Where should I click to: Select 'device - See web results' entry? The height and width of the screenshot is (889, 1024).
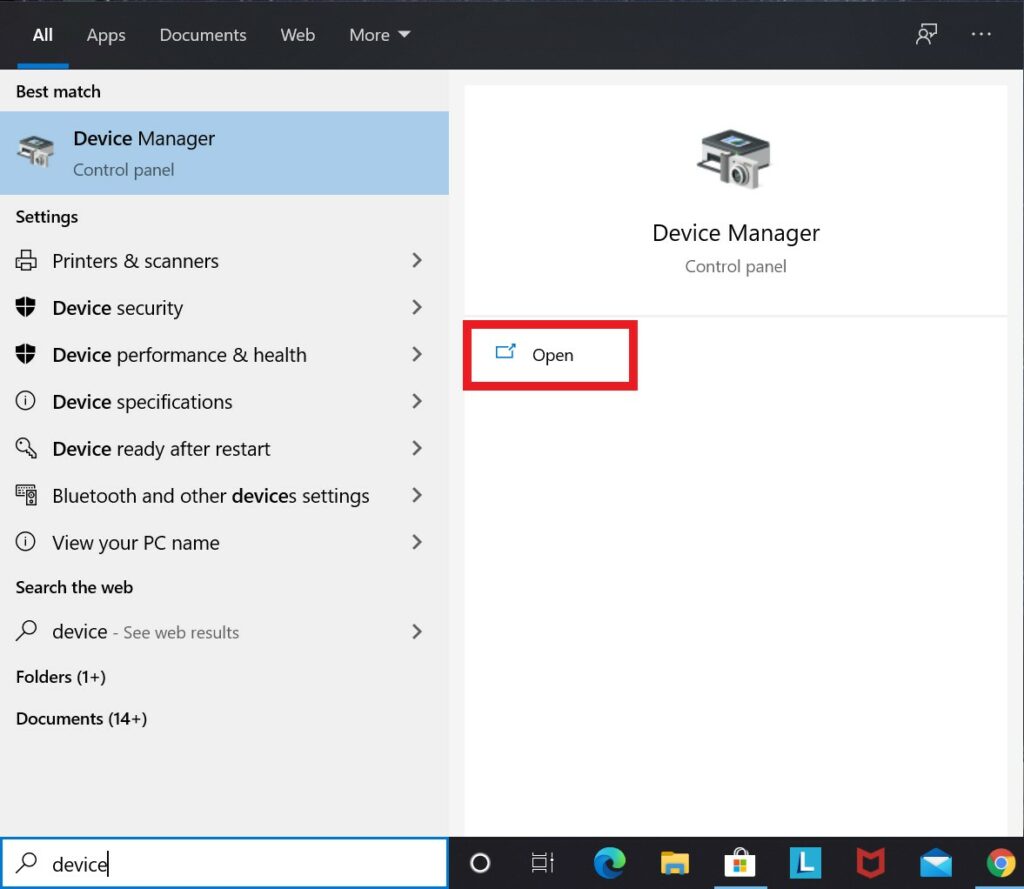click(224, 632)
